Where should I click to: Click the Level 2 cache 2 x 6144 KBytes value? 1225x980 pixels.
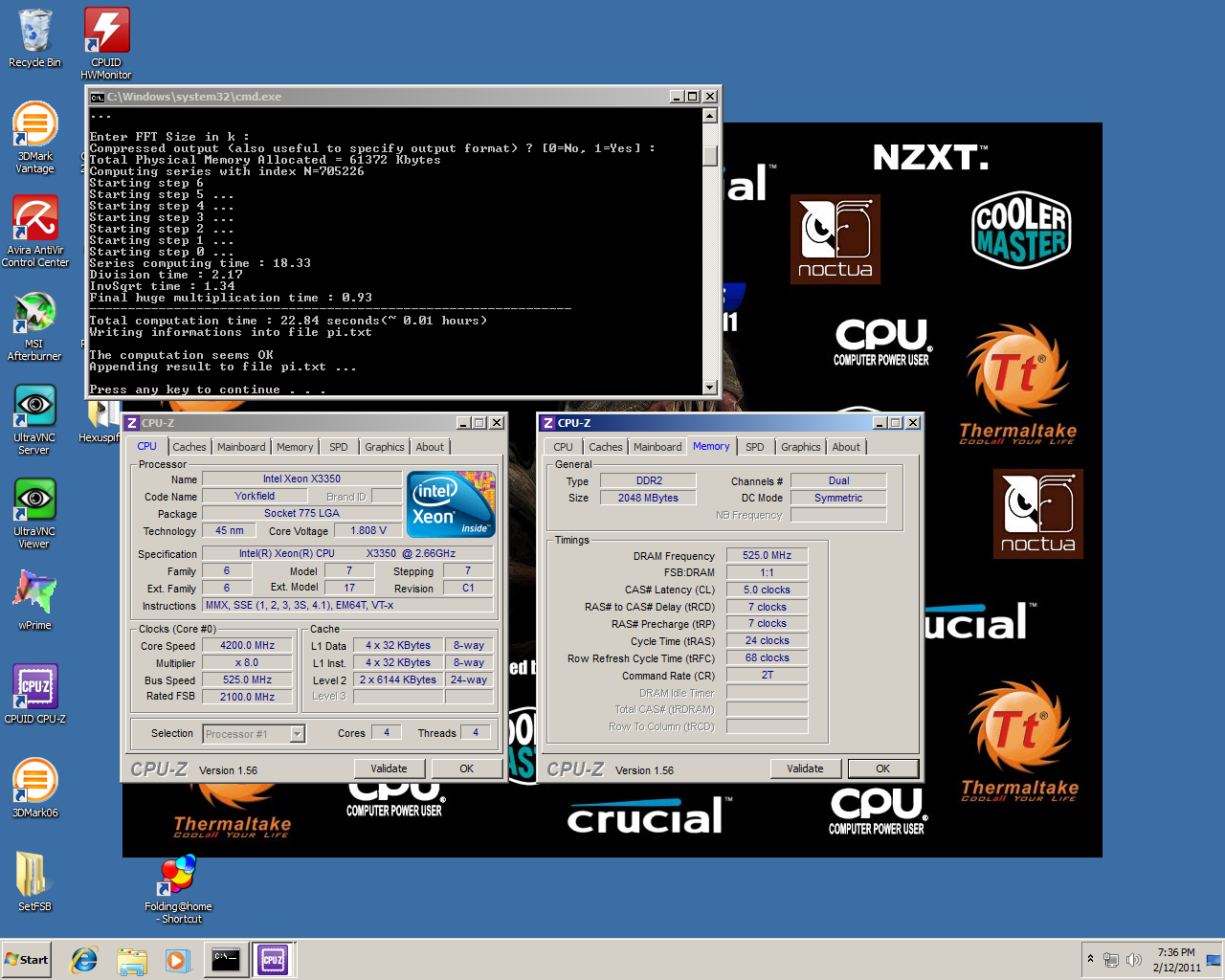(x=398, y=679)
